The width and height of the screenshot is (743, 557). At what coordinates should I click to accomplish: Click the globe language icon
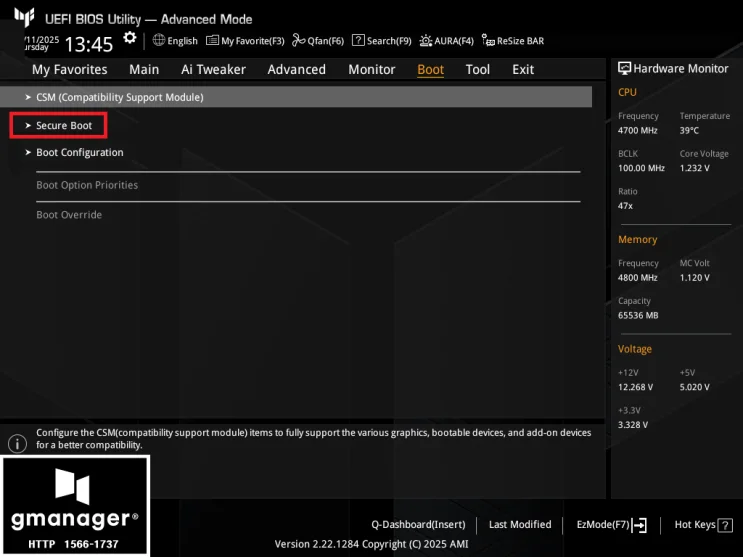coord(158,40)
